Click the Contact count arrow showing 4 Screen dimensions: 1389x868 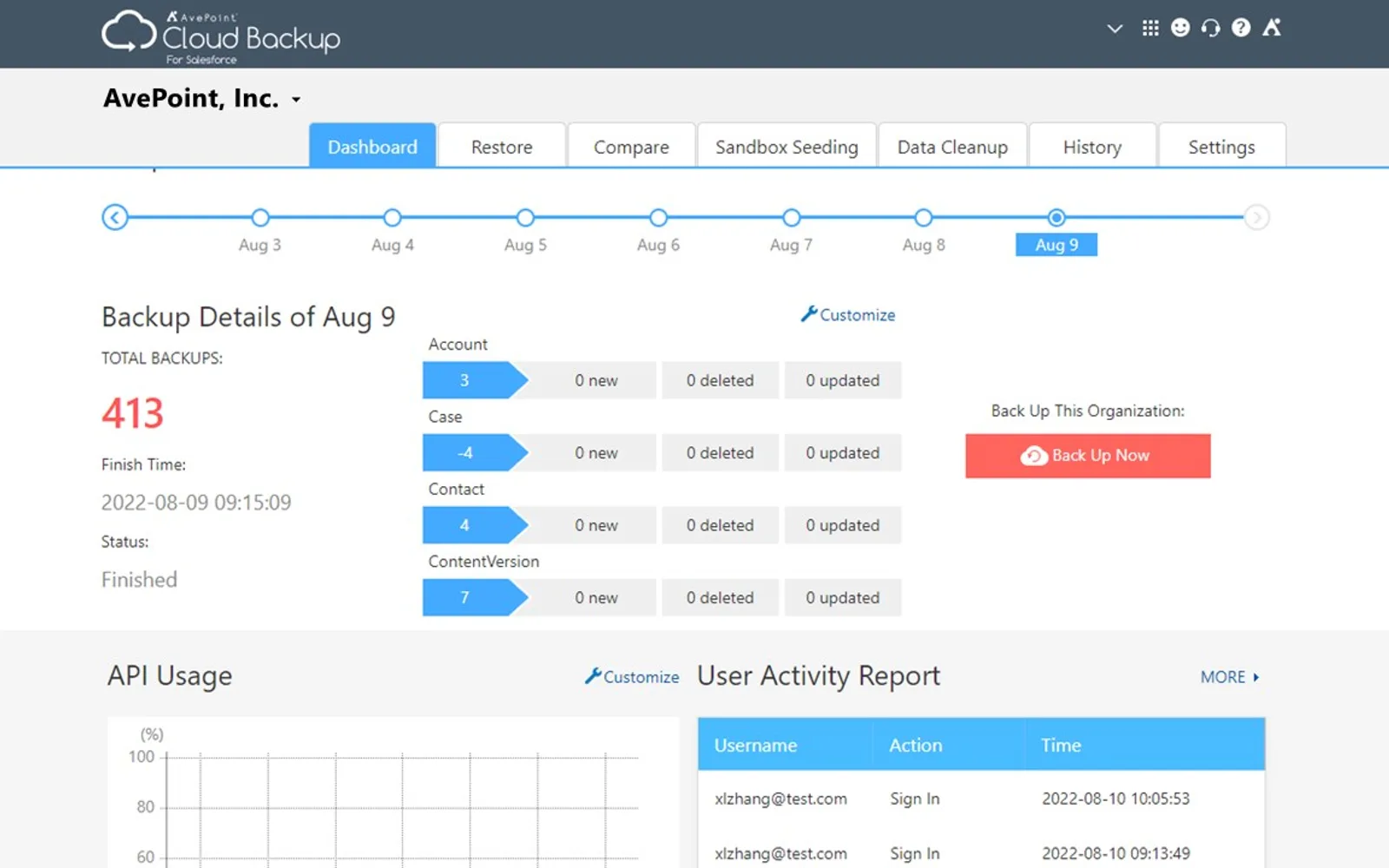click(475, 525)
